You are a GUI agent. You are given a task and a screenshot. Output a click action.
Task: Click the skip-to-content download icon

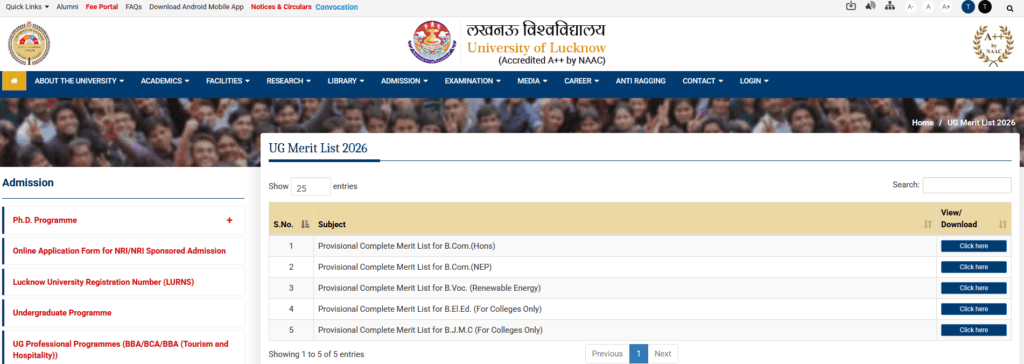pyautogui.click(x=850, y=7)
